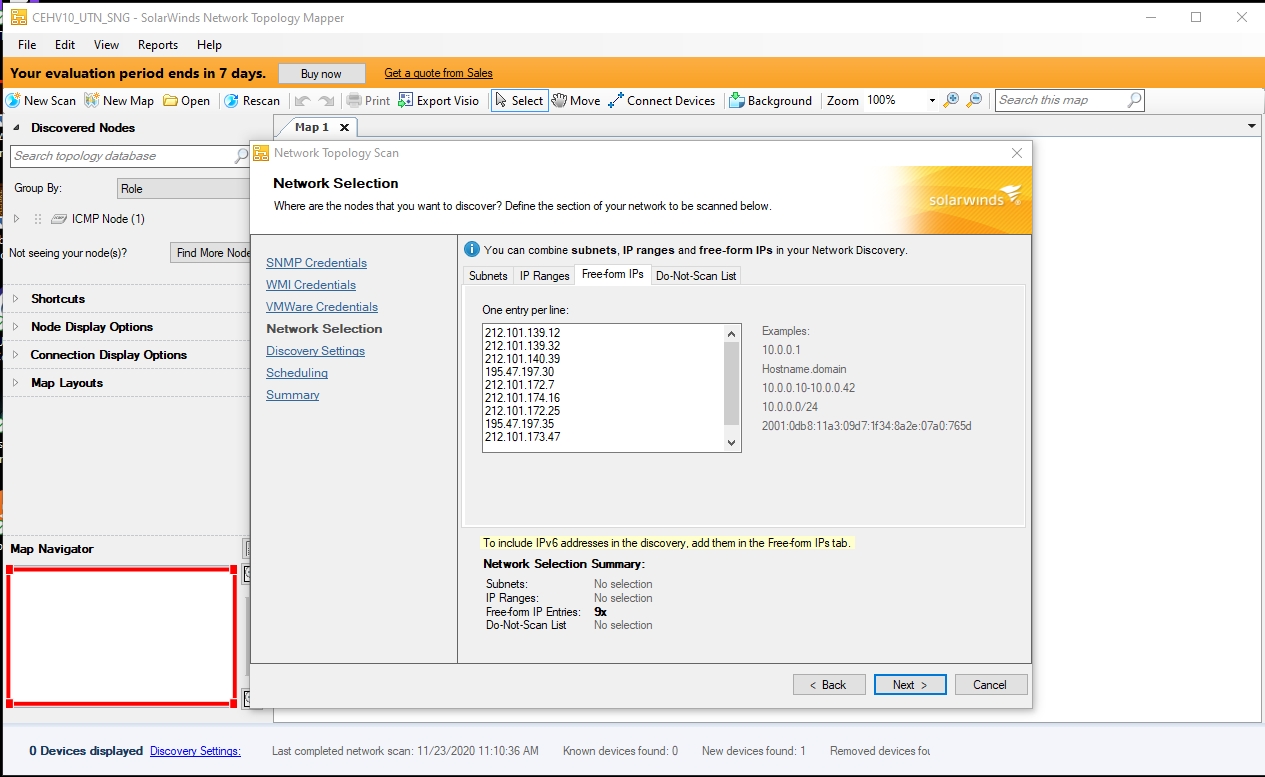The width and height of the screenshot is (1265, 777).
Task: Expand the Node Display Options section
Action: pyautogui.click(x=15, y=327)
